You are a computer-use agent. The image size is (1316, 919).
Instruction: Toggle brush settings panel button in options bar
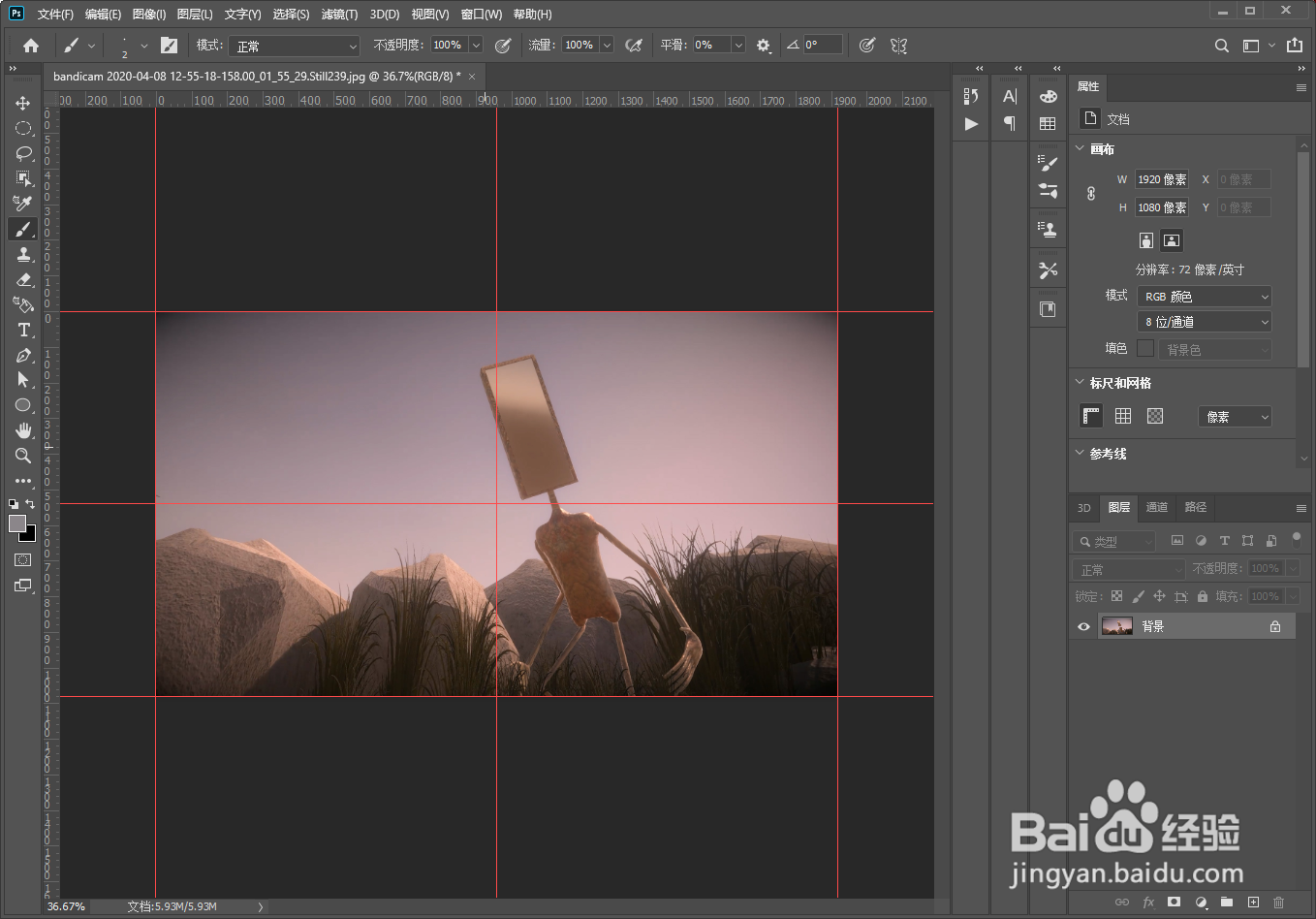(x=169, y=46)
